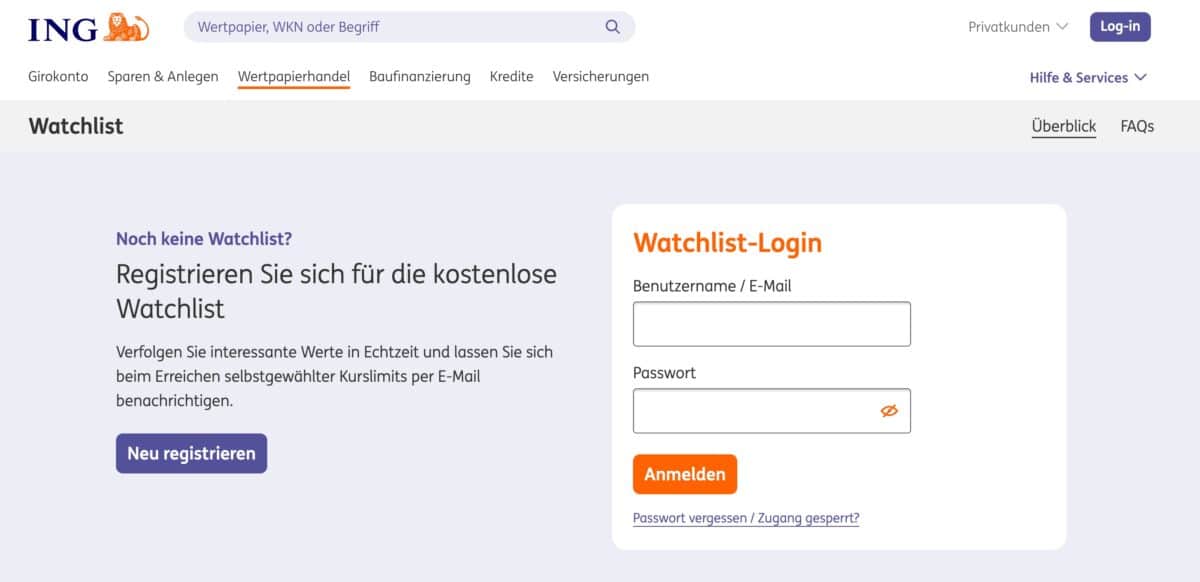
Task: Click the Watchlist-Login heading
Action: [727, 243]
